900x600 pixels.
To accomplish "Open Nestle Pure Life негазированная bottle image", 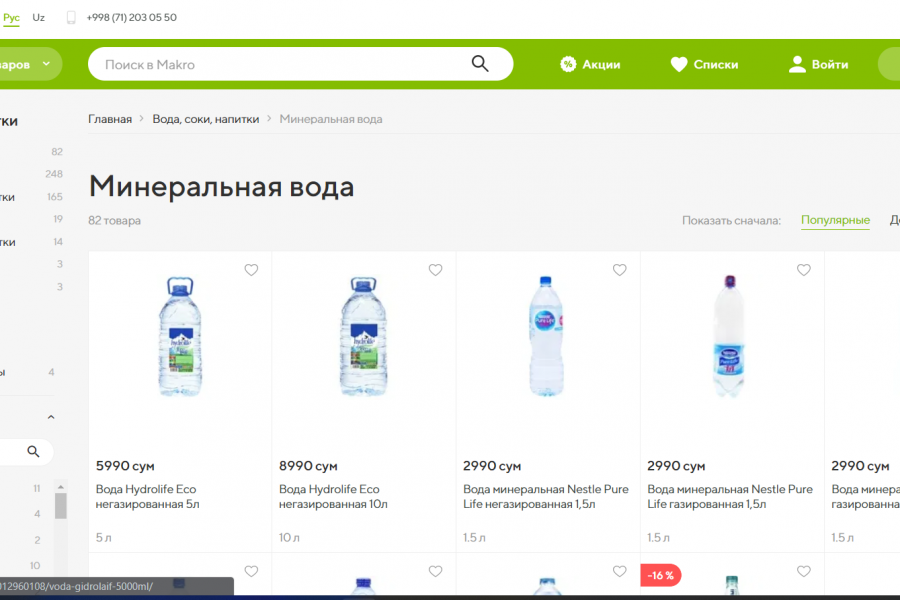I will (x=546, y=336).
